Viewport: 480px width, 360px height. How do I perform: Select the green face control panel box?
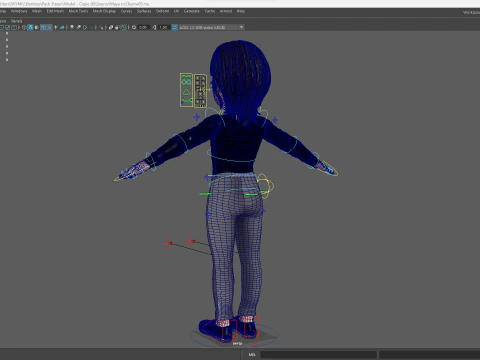click(x=186, y=90)
